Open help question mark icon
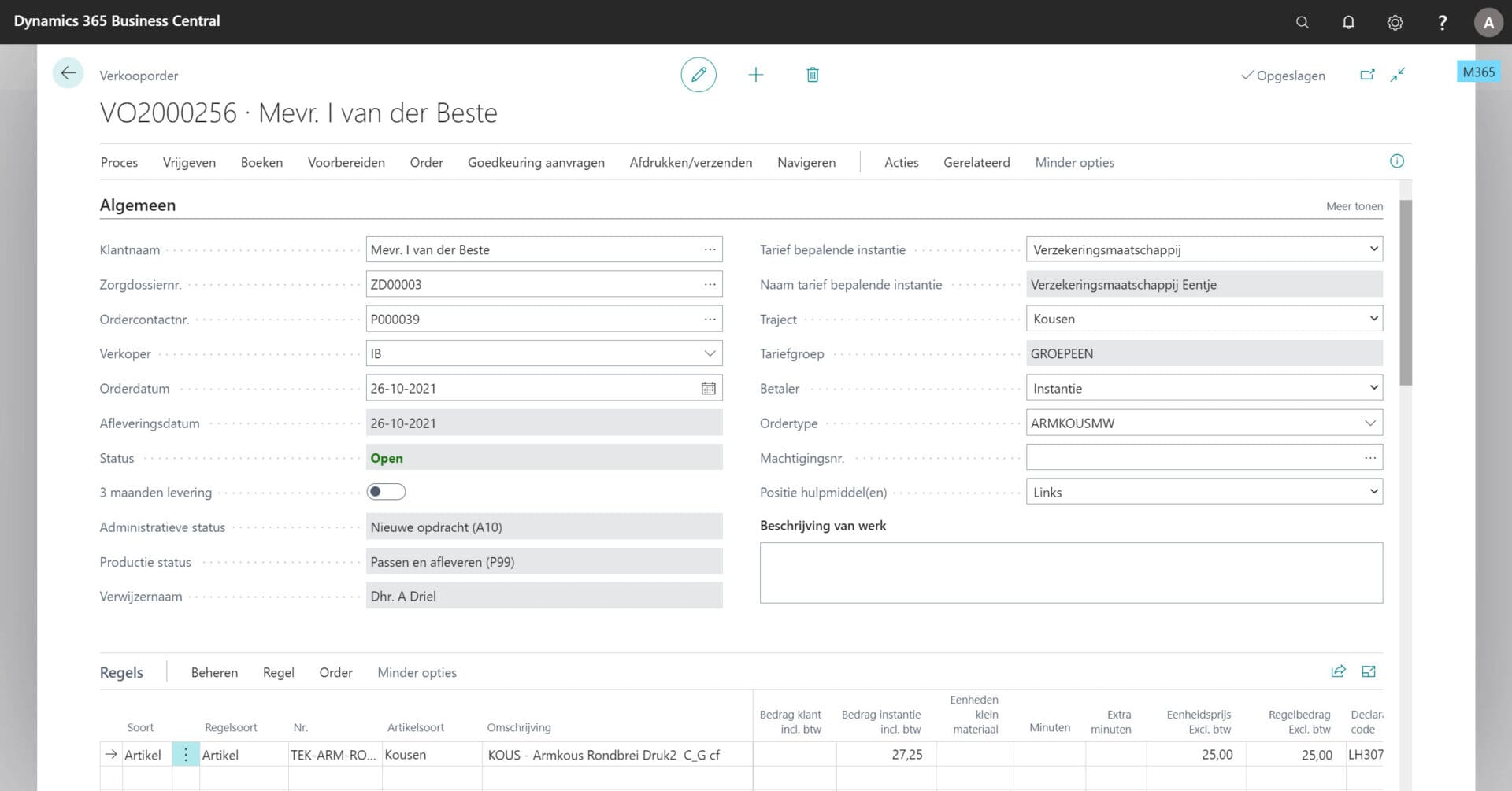This screenshot has height=791, width=1512. click(1442, 22)
